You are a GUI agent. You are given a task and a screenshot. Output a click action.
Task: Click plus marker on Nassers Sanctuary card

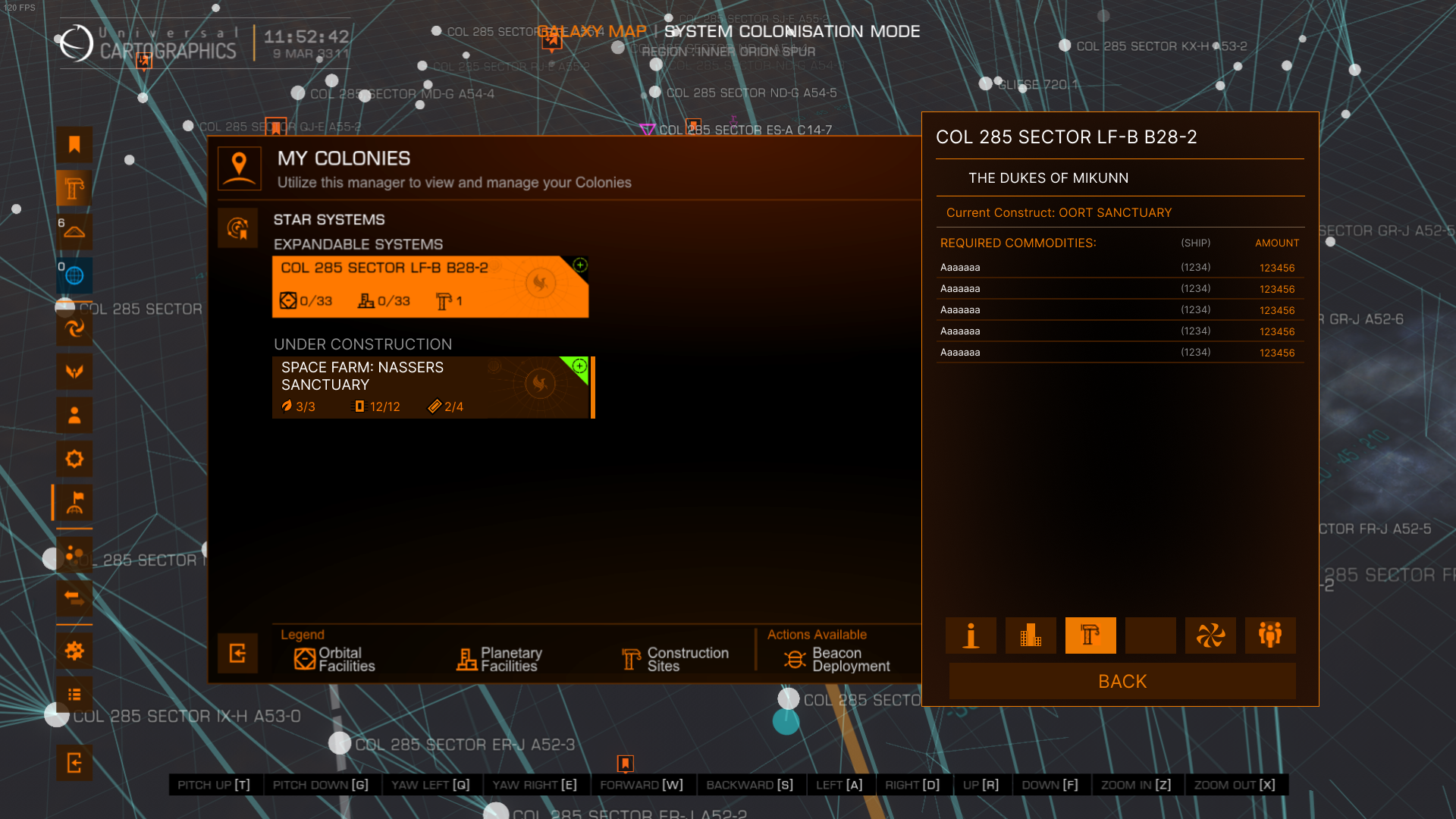click(x=579, y=366)
